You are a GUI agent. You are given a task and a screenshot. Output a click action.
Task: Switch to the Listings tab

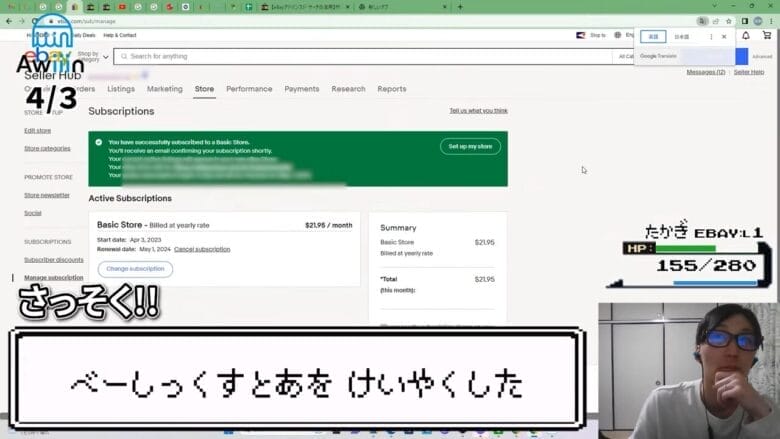121,89
